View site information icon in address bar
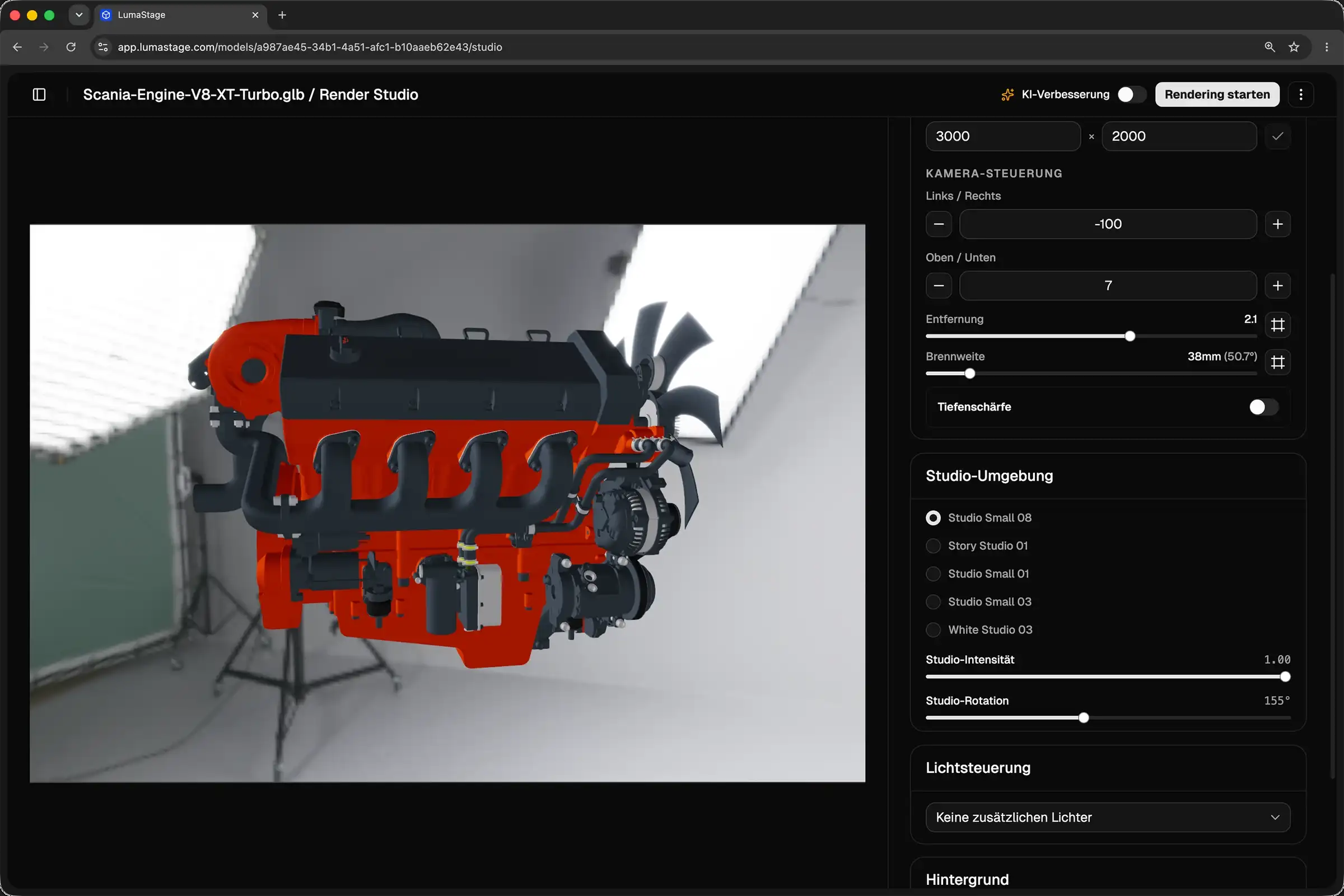 pyautogui.click(x=103, y=47)
